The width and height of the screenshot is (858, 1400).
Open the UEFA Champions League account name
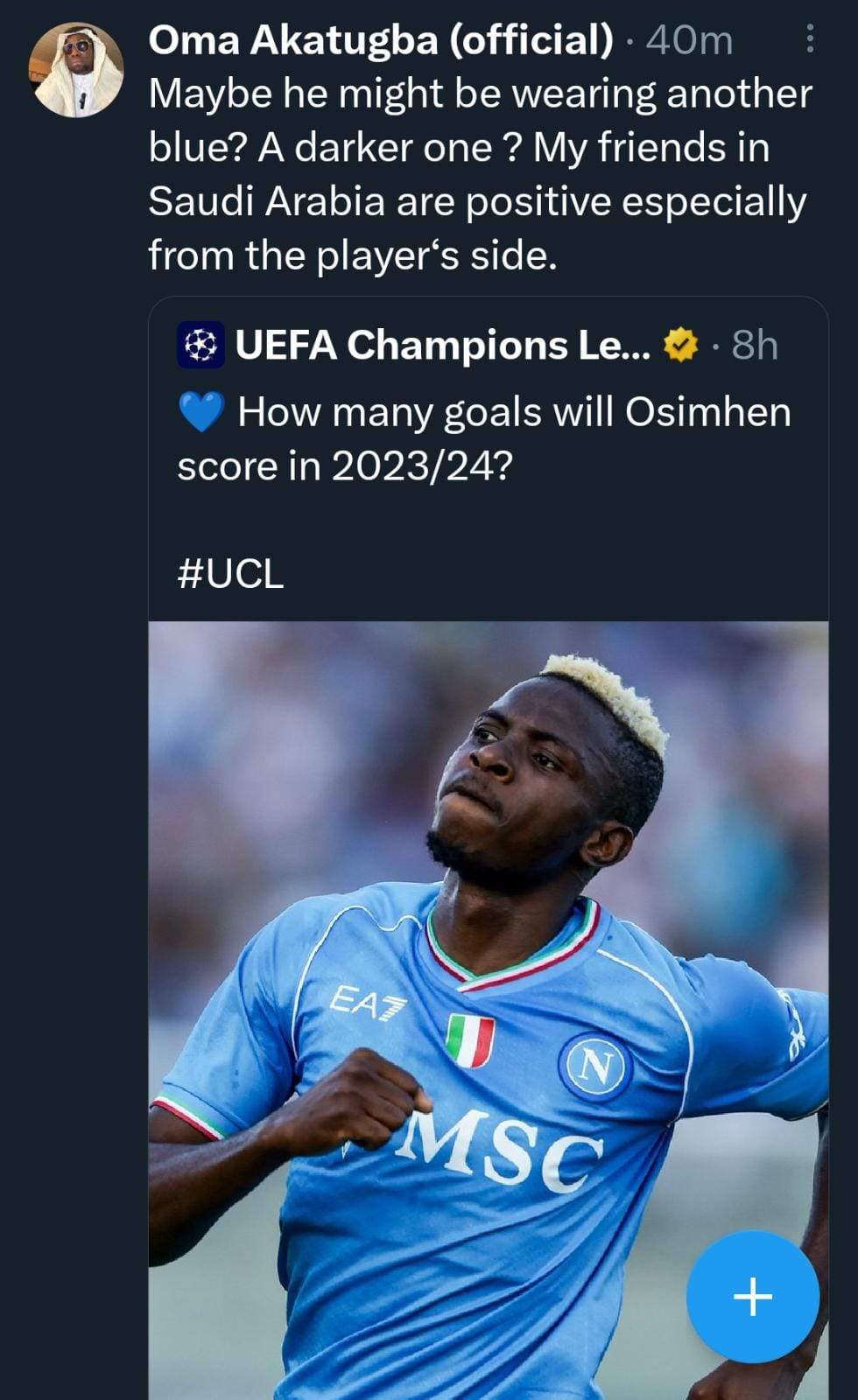point(442,345)
